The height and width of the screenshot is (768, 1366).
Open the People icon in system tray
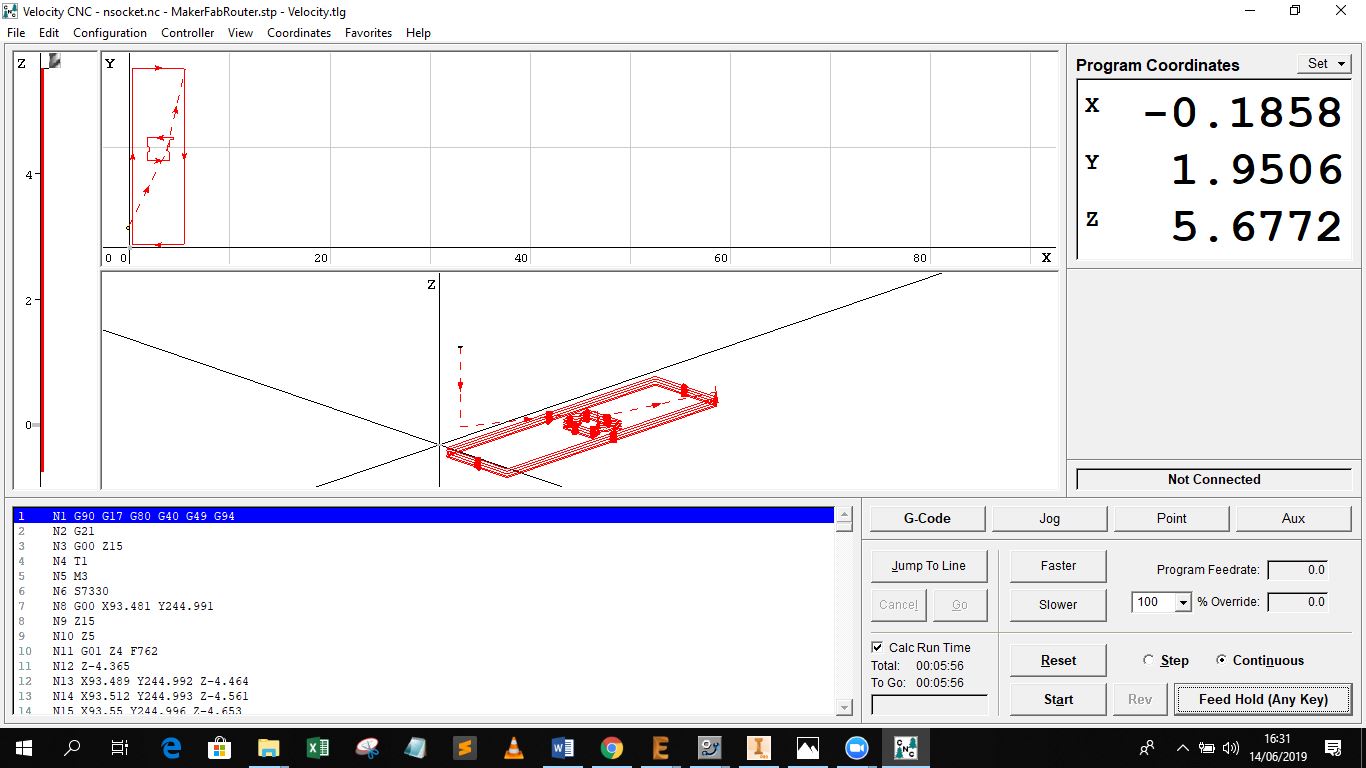[1147, 747]
